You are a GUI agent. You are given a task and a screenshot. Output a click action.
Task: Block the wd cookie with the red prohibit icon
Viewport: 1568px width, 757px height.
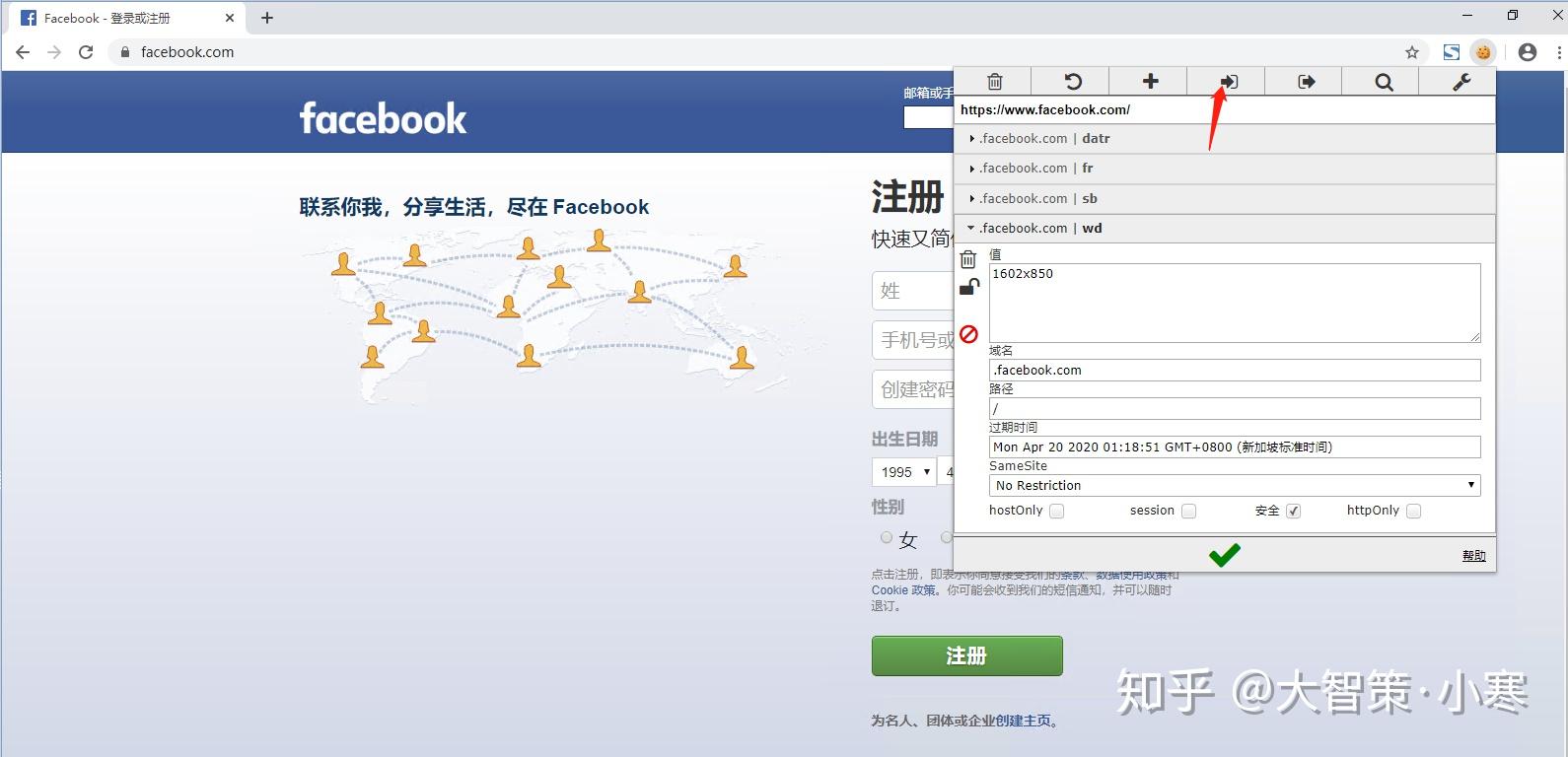pyautogui.click(x=969, y=334)
